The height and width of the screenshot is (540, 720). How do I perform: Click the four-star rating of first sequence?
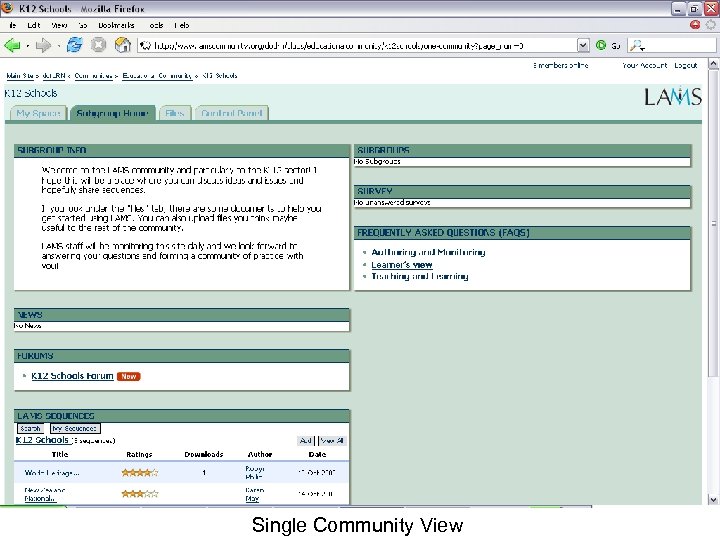point(140,472)
